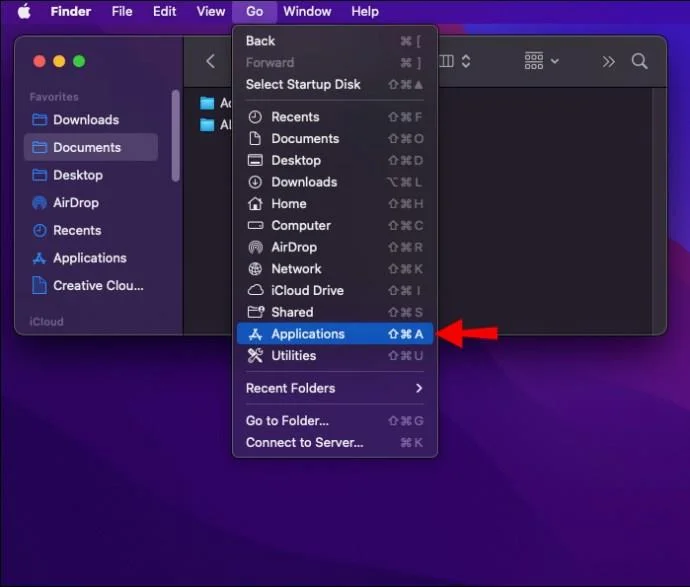Open the Window menu
This screenshot has height=587, width=690.
coord(307,11)
